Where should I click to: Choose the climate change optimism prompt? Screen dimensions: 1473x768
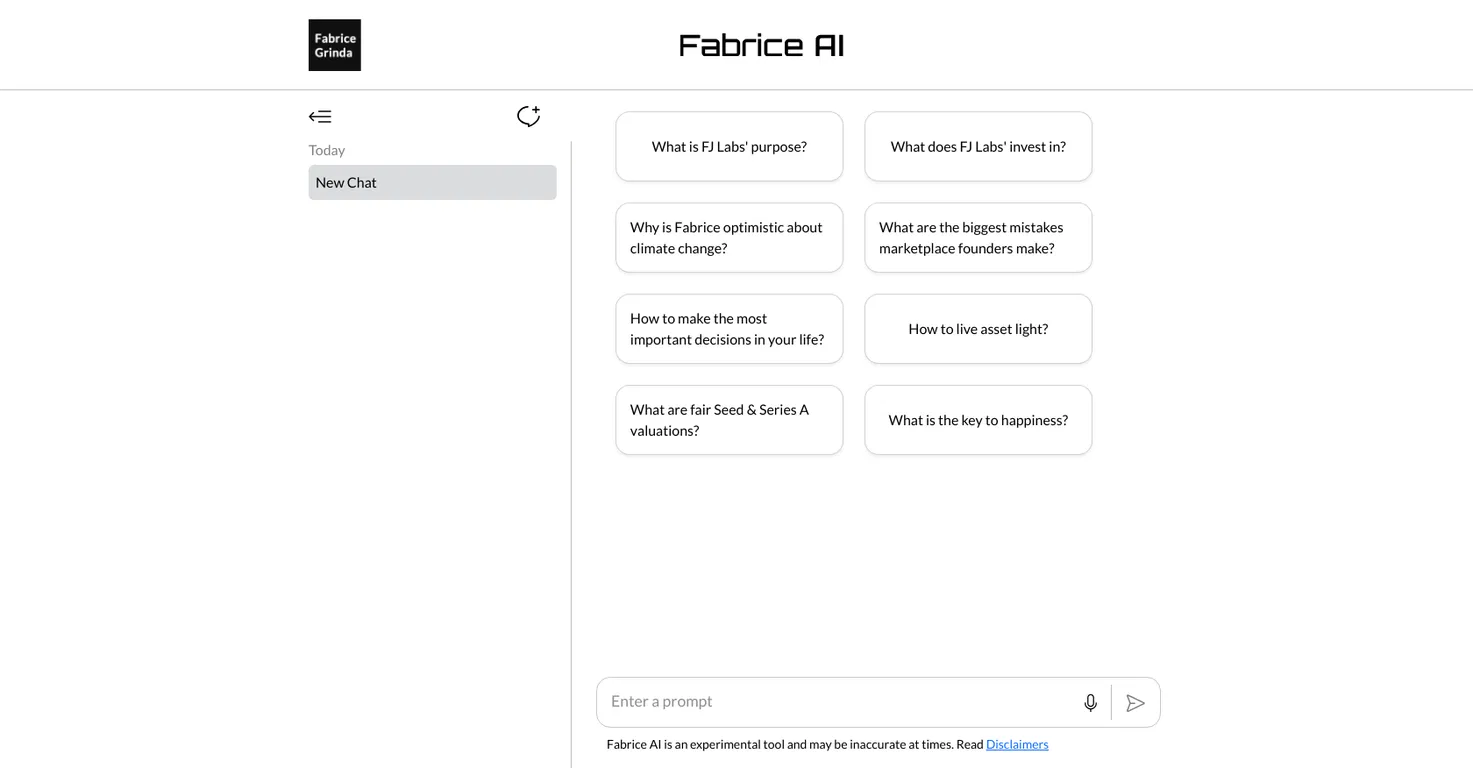coord(729,238)
